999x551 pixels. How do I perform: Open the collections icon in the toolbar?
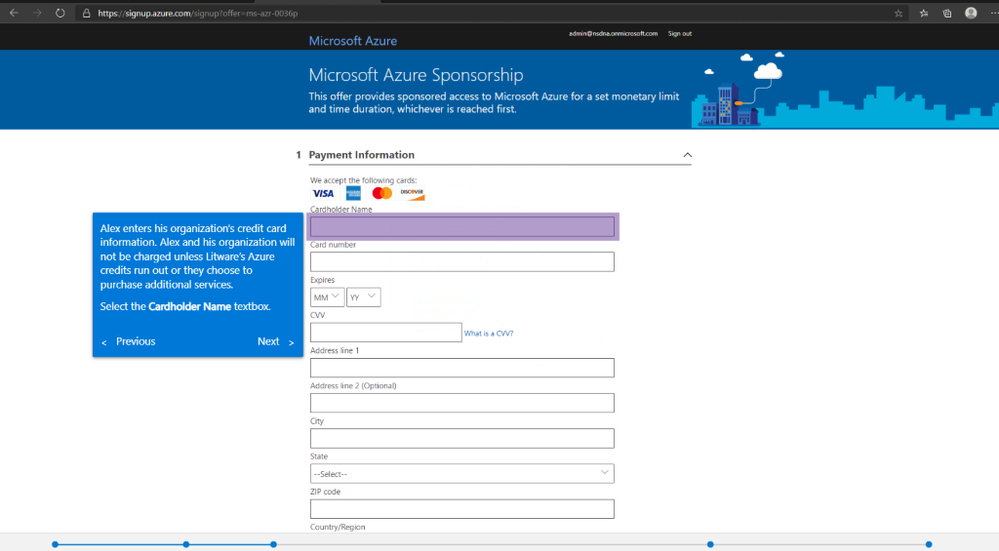(947, 13)
